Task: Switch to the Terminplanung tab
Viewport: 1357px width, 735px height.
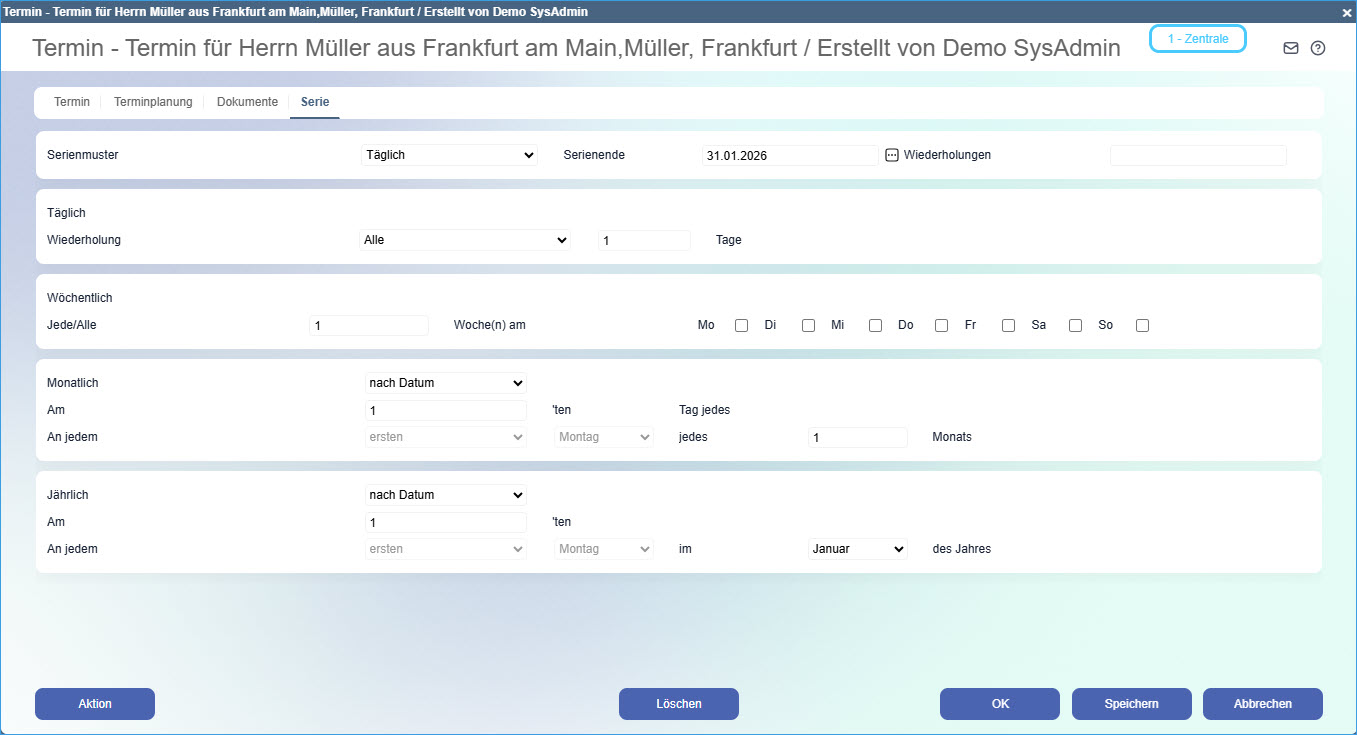Action: pos(153,102)
